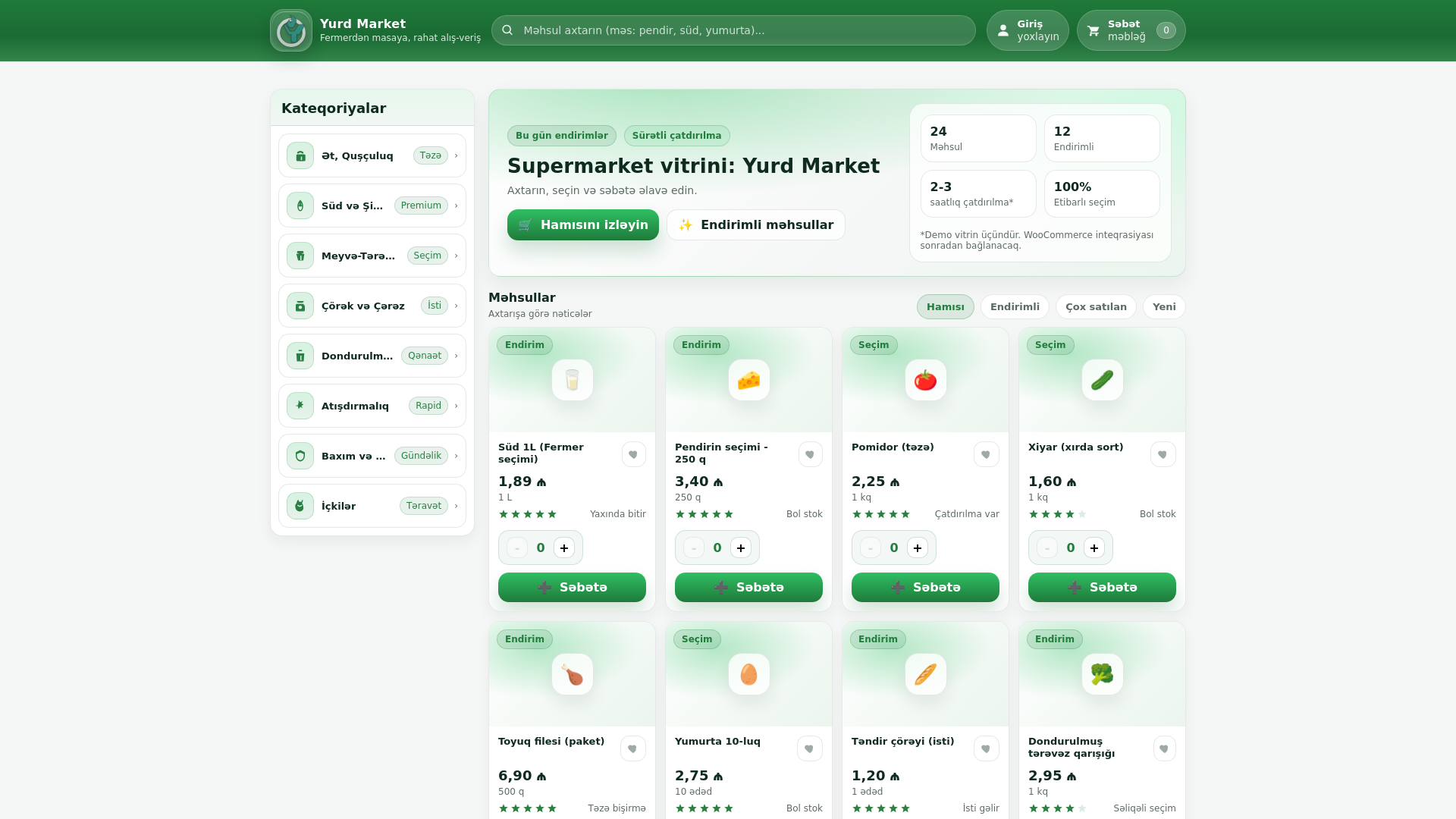
Task: Expand Meyvə-Tərə... category chevron
Action: point(456,256)
